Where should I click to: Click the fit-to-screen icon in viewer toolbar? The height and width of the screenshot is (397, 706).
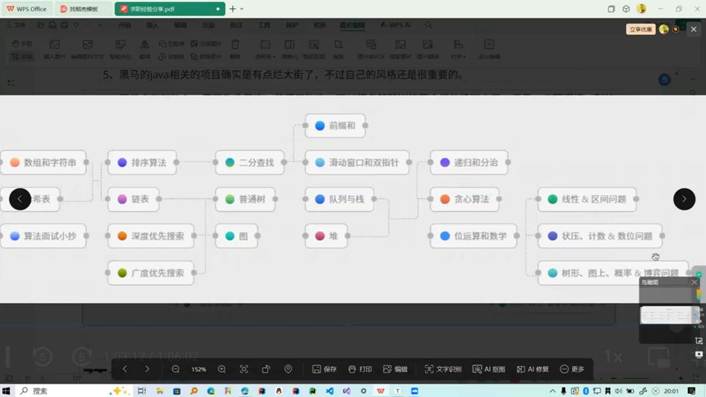pyautogui.click(x=244, y=369)
